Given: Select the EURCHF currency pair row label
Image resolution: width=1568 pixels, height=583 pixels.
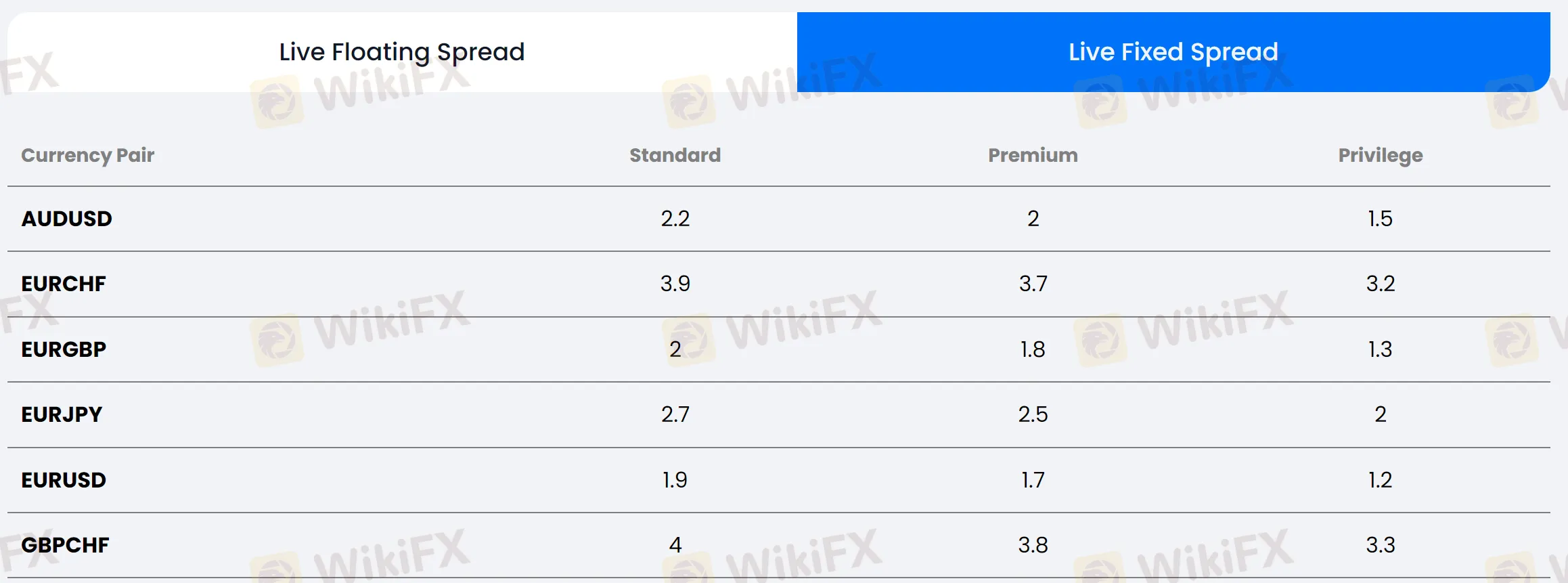Looking at the screenshot, I should (64, 284).
